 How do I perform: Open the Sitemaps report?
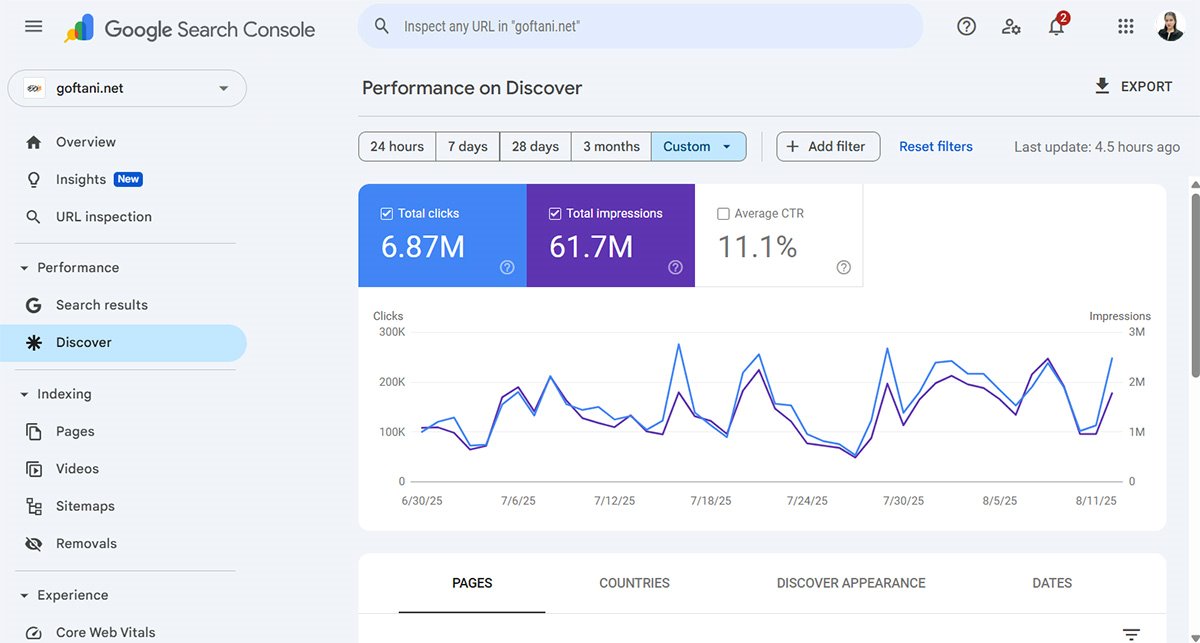[x=85, y=506]
